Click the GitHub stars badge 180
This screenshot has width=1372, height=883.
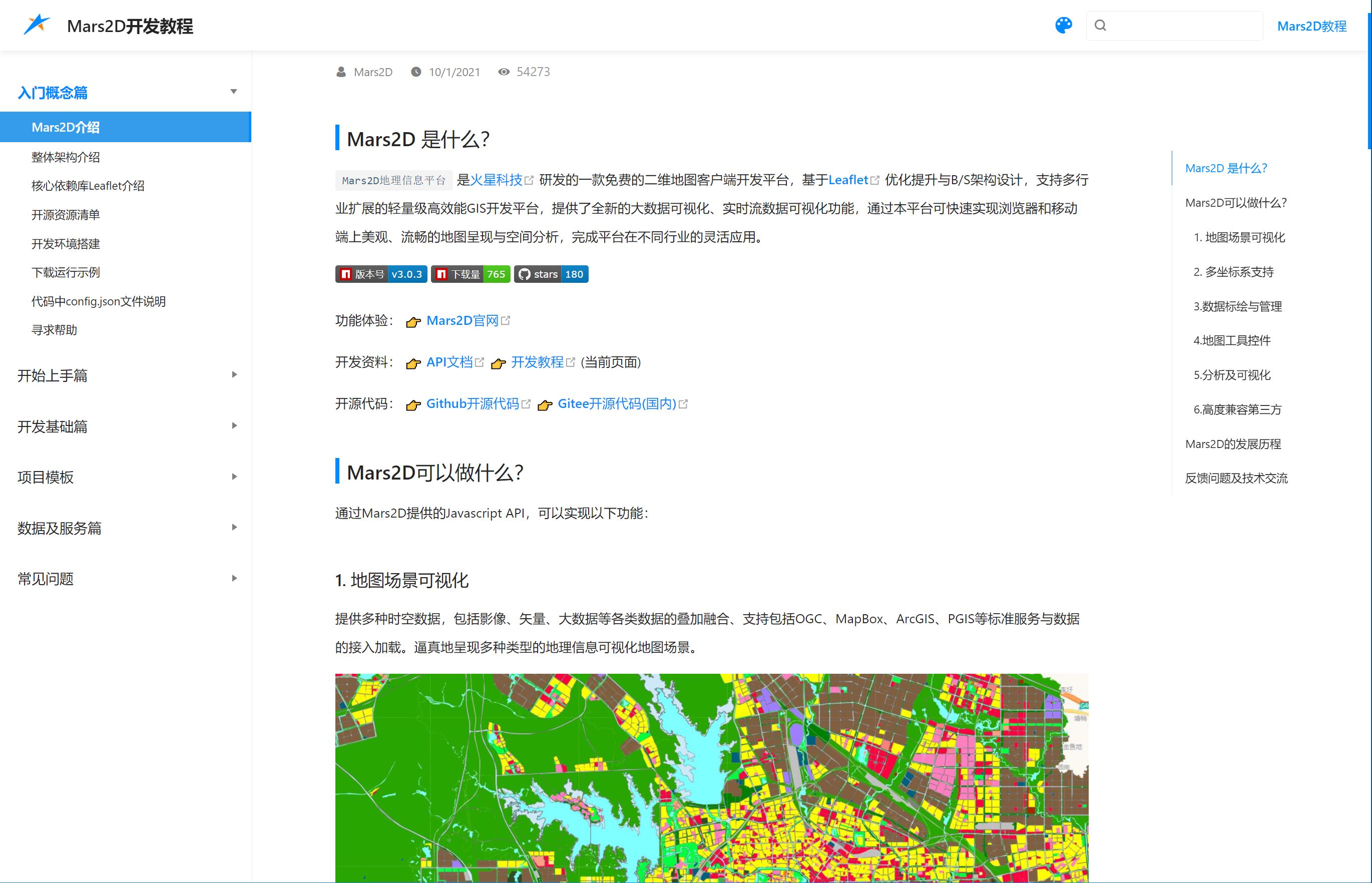551,274
